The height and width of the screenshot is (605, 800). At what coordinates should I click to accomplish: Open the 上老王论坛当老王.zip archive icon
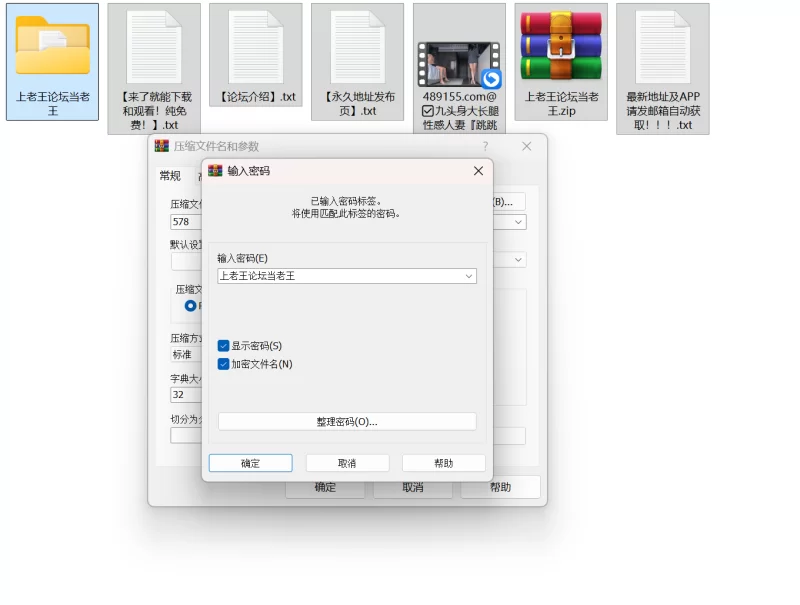pos(561,46)
